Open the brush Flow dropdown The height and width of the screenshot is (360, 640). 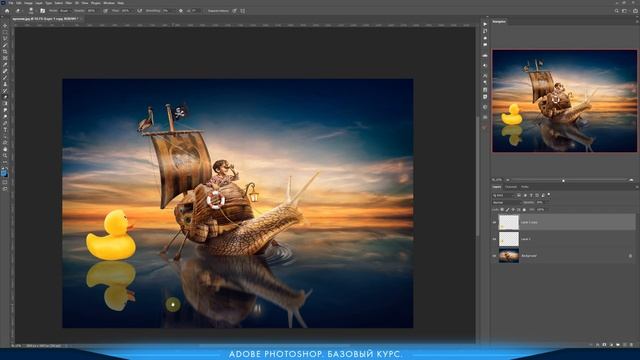[x=127, y=11]
